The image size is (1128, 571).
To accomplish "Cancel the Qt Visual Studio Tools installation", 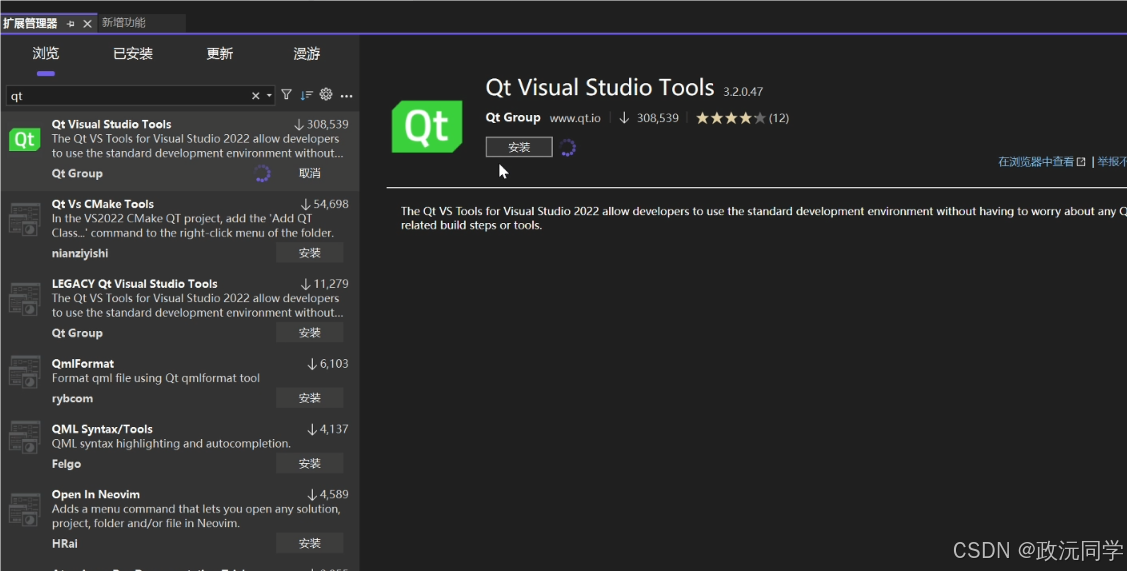I will [309, 173].
